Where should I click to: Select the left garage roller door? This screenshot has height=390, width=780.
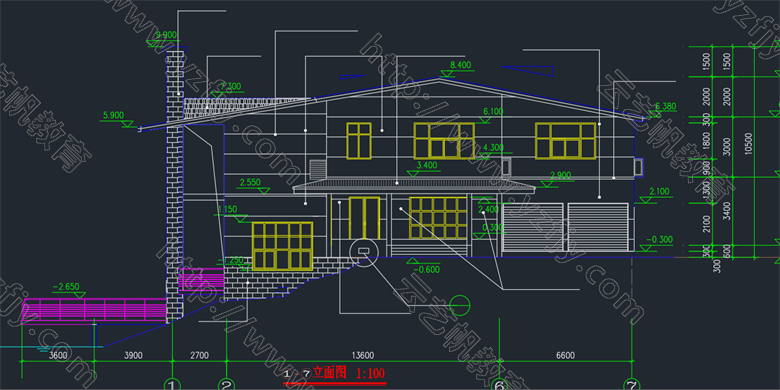tap(533, 227)
